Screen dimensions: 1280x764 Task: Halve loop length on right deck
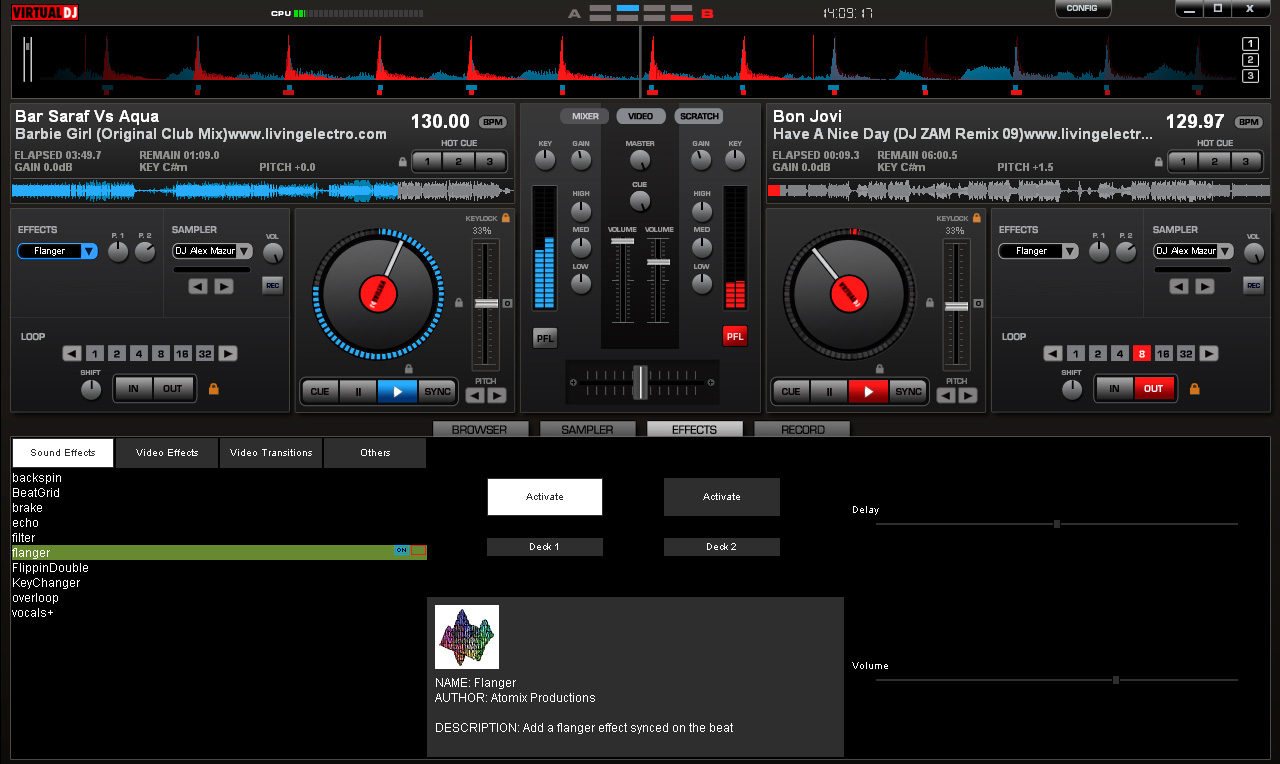[1053, 353]
